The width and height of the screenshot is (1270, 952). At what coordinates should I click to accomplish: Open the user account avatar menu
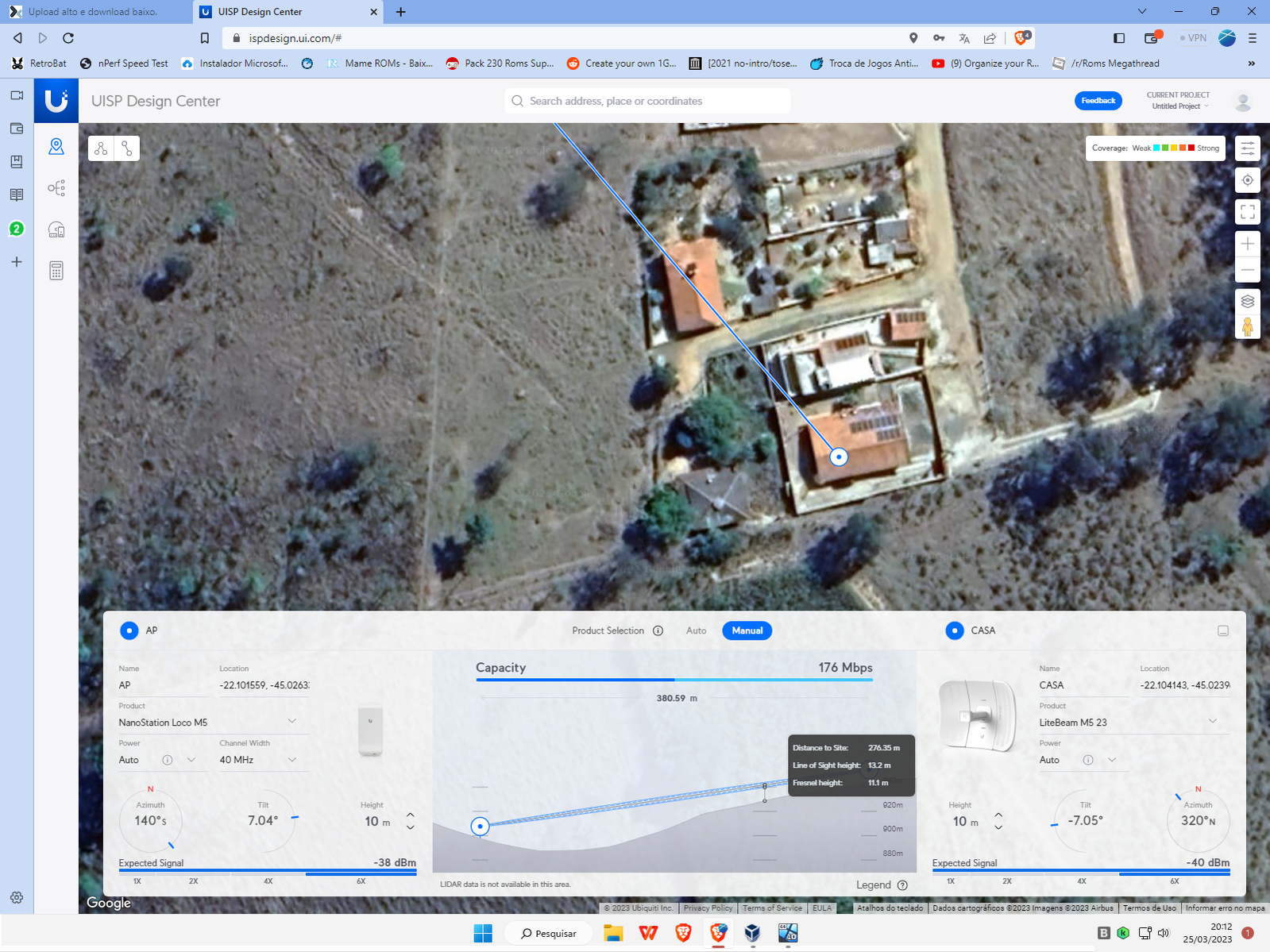tap(1243, 101)
